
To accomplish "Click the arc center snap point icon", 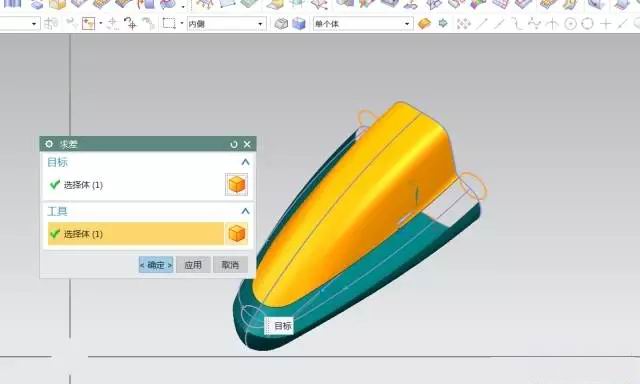I will tap(570, 24).
